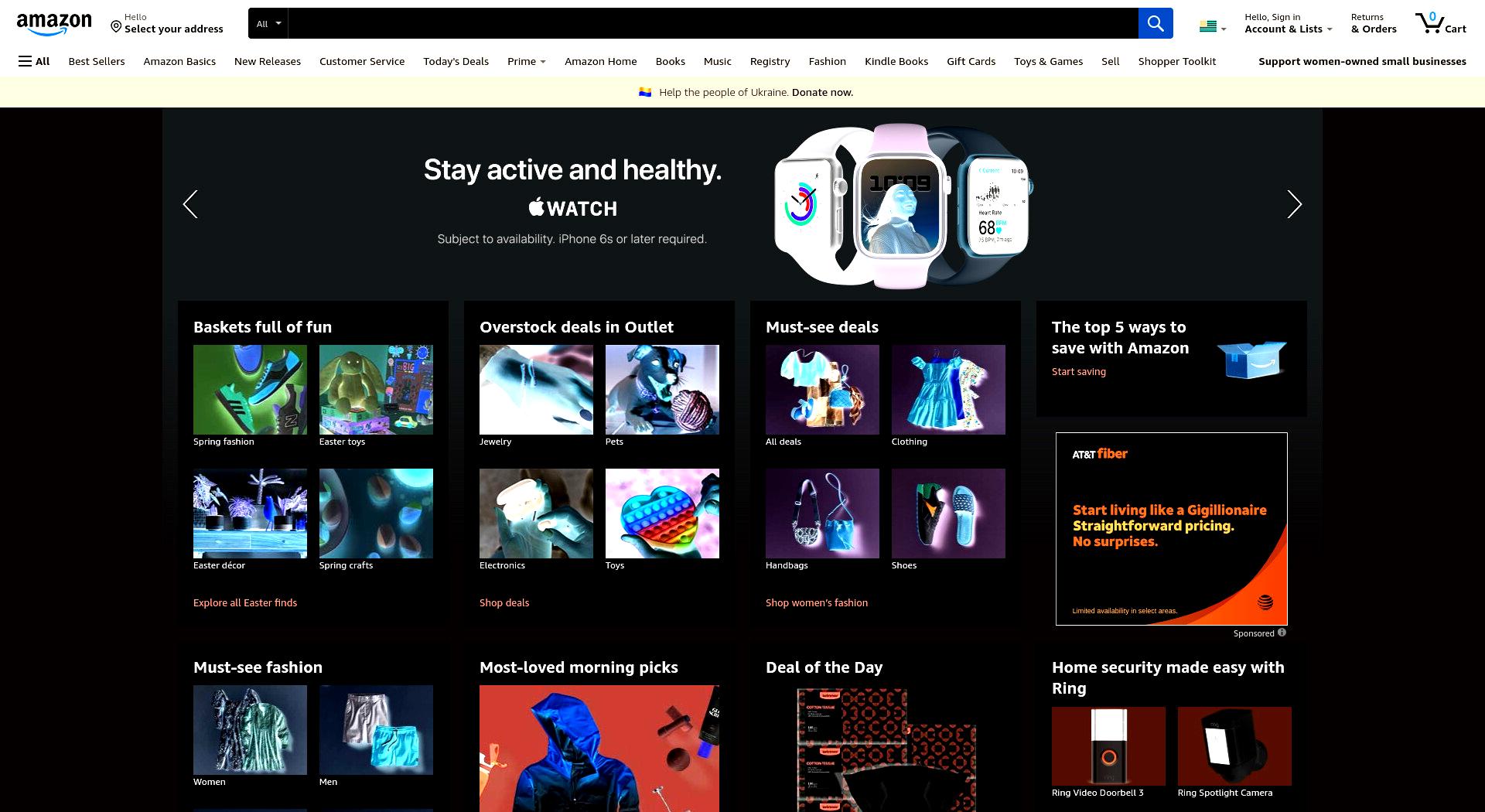This screenshot has height=812, width=1485.
Task: Expand the Account & Lists menu
Action: pyautogui.click(x=1288, y=23)
